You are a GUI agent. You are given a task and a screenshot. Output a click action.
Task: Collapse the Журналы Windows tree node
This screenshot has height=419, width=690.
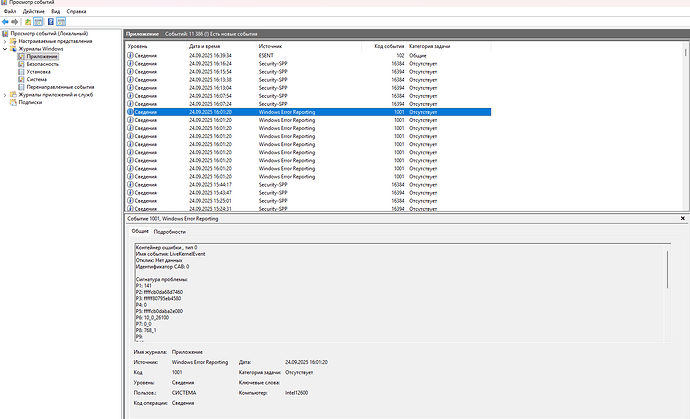pyautogui.click(x=5, y=48)
